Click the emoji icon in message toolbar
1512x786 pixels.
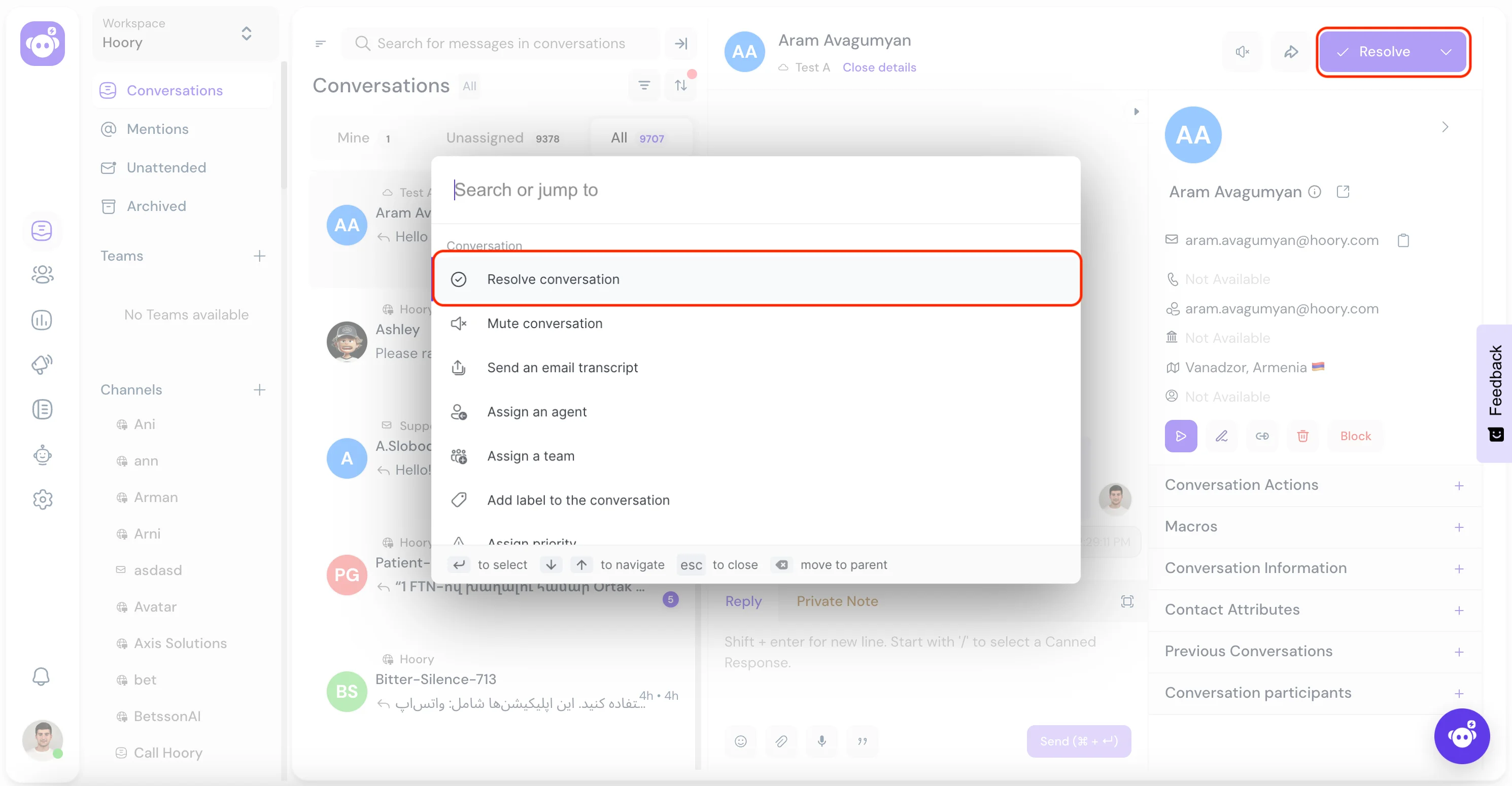(740, 741)
